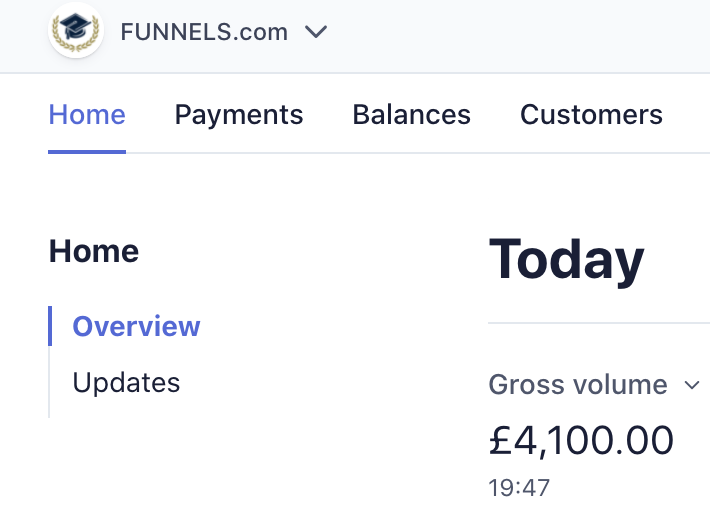The width and height of the screenshot is (710, 514).
Task: Click the grey sidebar rail beside Updates
Action: (49, 382)
